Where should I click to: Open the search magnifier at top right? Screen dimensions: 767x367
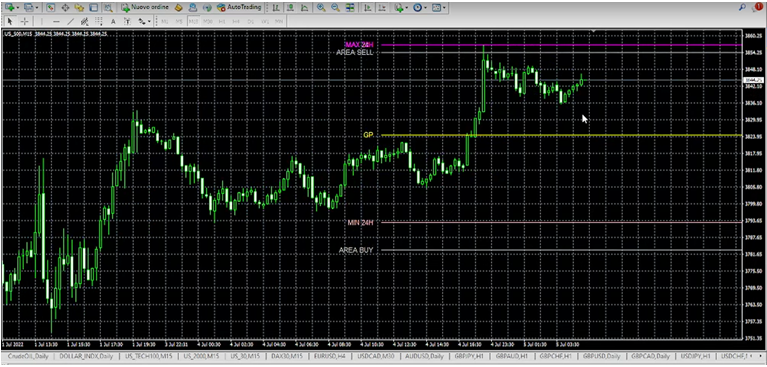point(743,7)
